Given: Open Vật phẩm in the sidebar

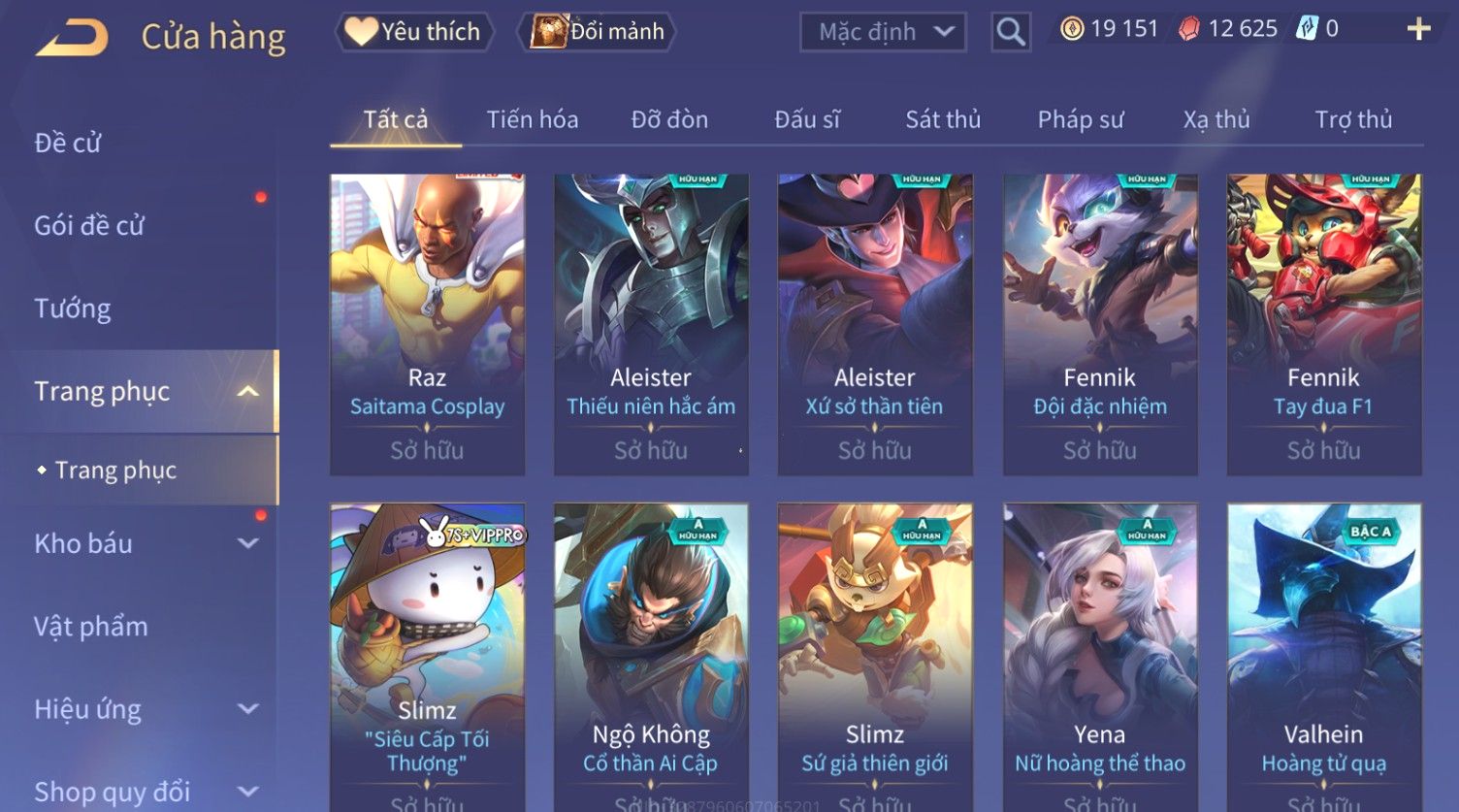Looking at the screenshot, I should pyautogui.click(x=91, y=627).
